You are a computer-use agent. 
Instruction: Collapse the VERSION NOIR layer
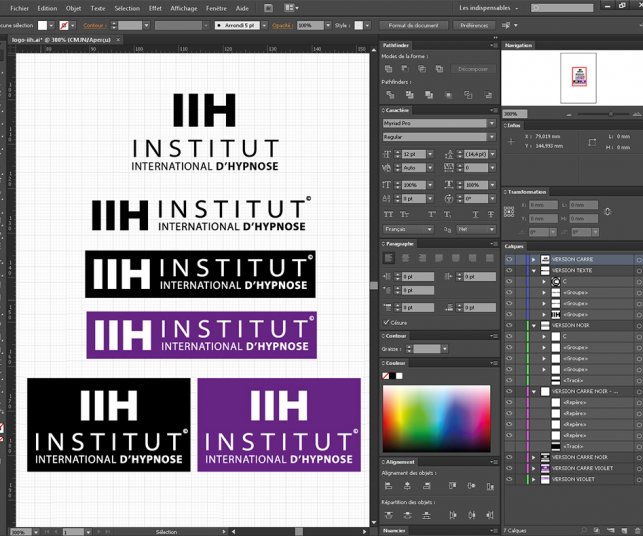point(534,325)
